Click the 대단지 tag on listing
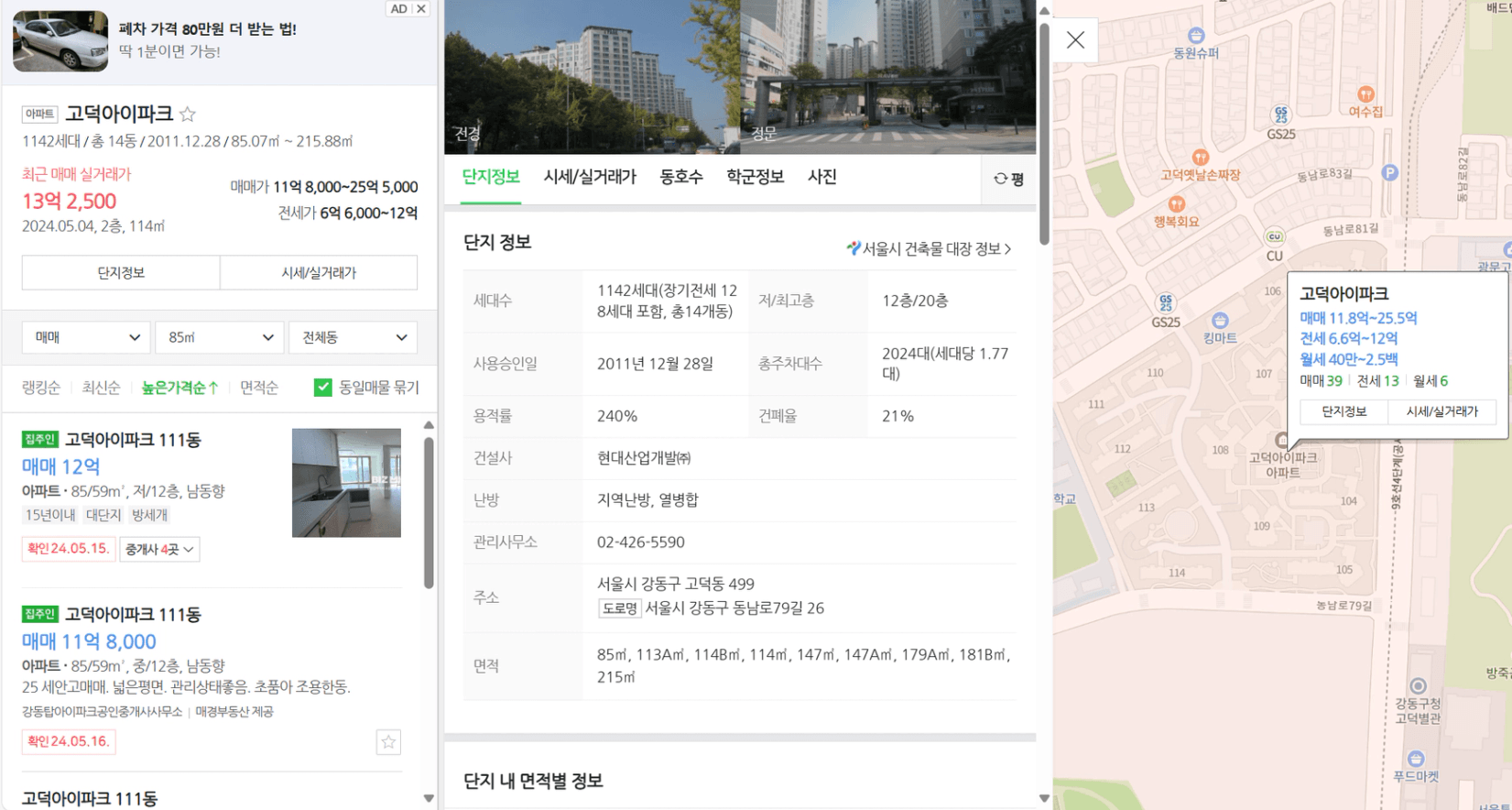Viewport: 1512px width, 810px height. coord(103,515)
